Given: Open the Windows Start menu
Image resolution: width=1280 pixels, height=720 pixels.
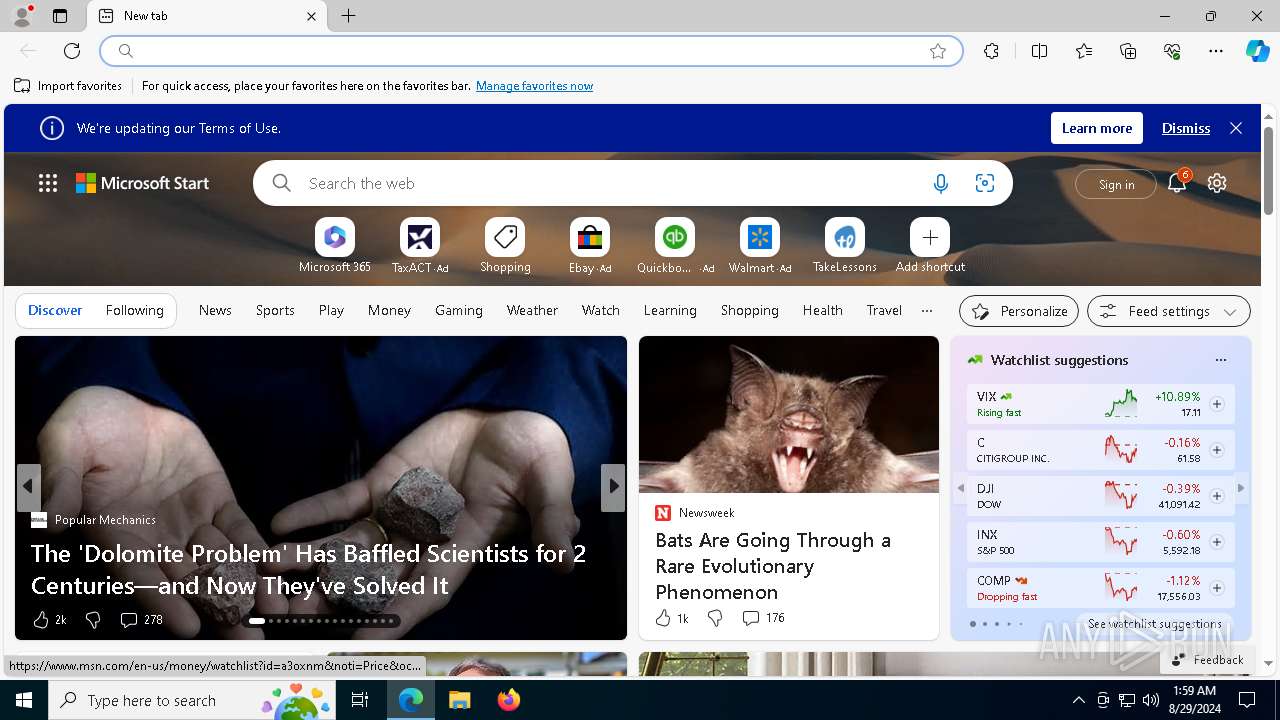Looking at the screenshot, I should pos(24,700).
